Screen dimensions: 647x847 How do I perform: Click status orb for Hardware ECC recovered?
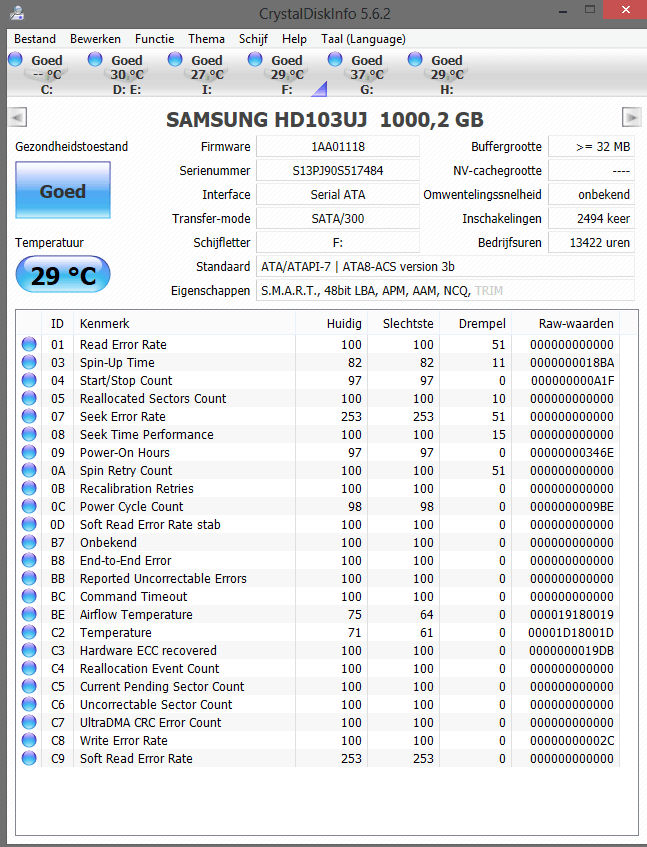point(29,650)
